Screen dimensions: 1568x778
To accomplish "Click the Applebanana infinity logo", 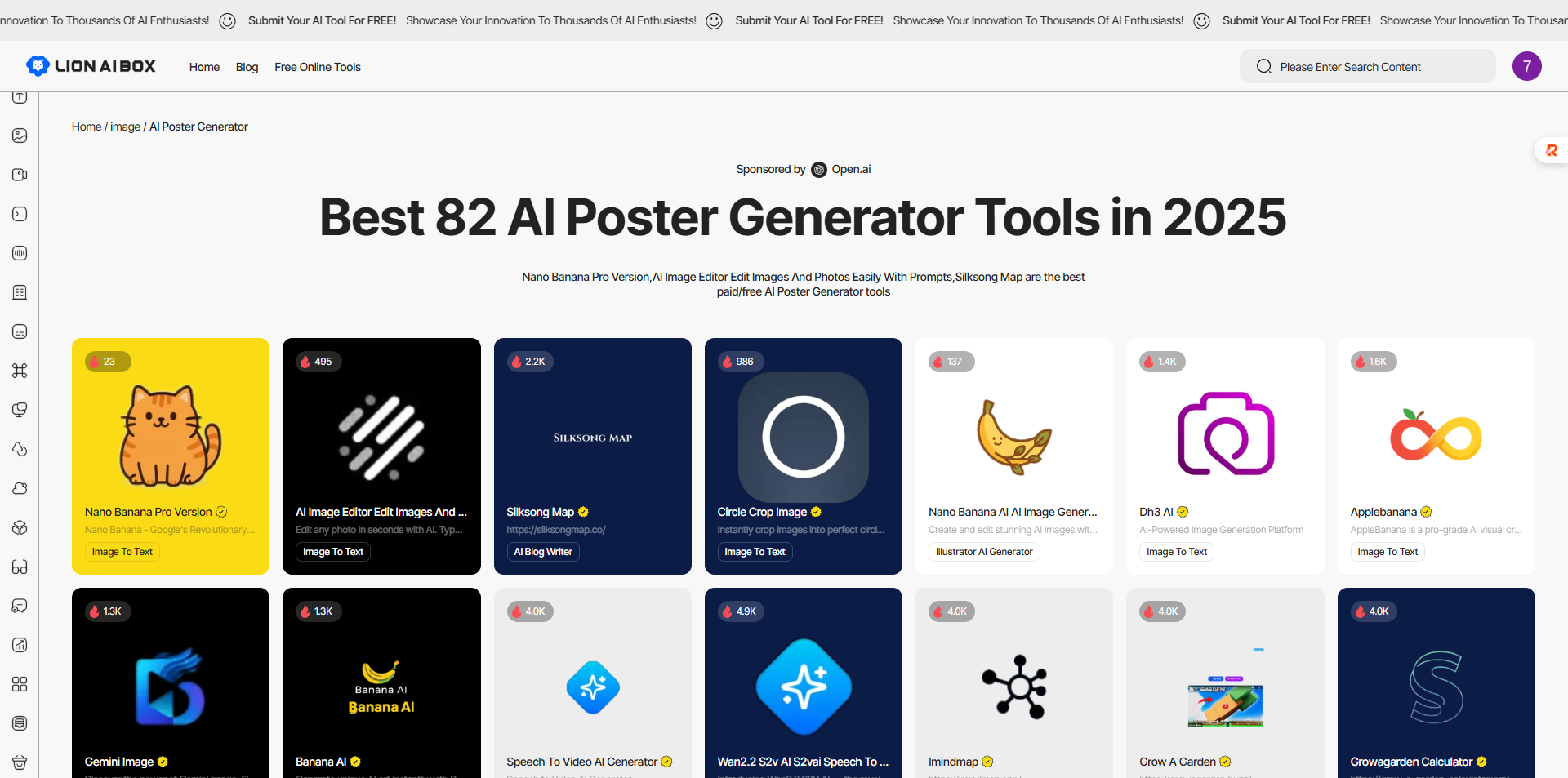I will point(1436,435).
